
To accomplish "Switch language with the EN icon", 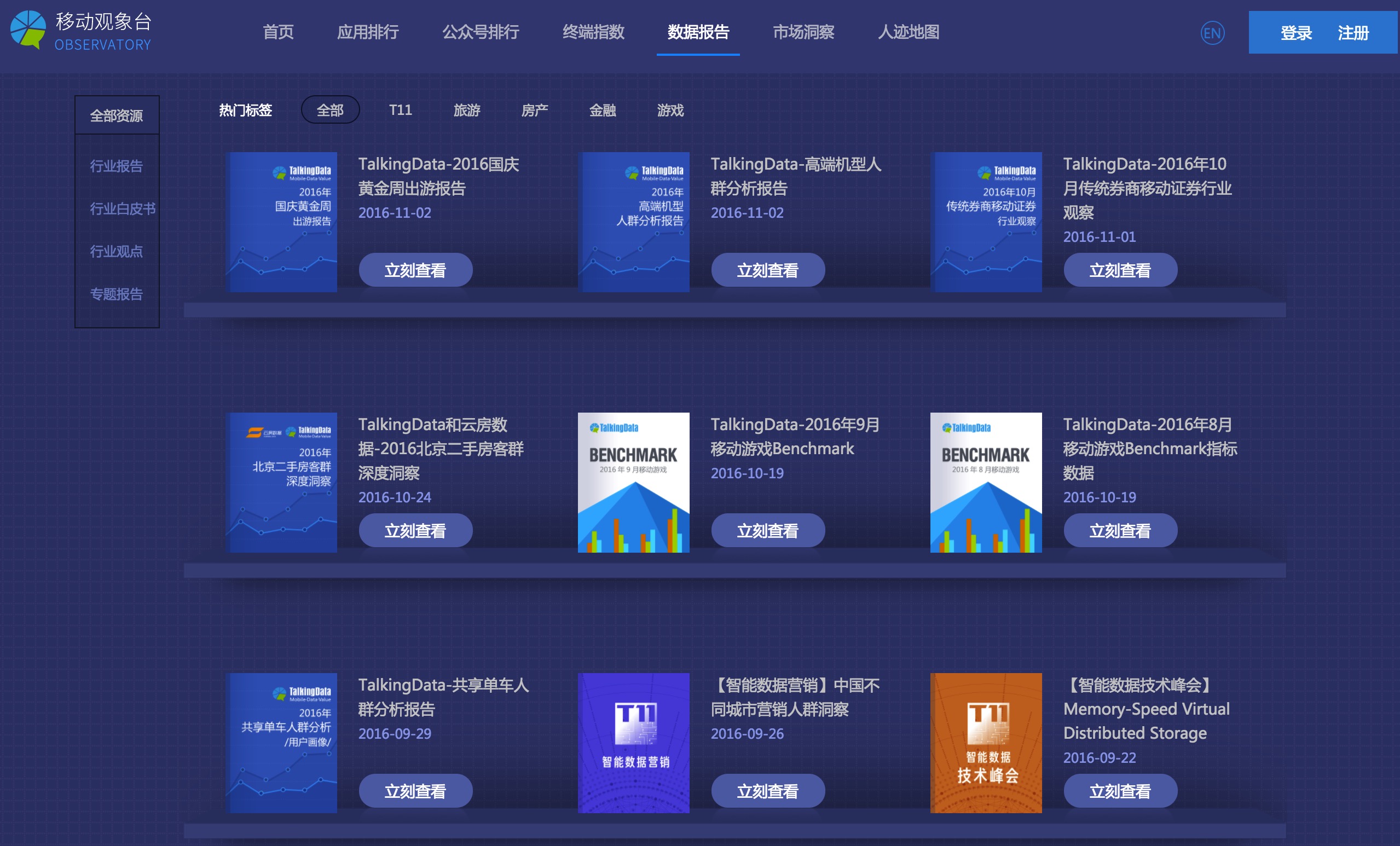I will click(x=1213, y=33).
